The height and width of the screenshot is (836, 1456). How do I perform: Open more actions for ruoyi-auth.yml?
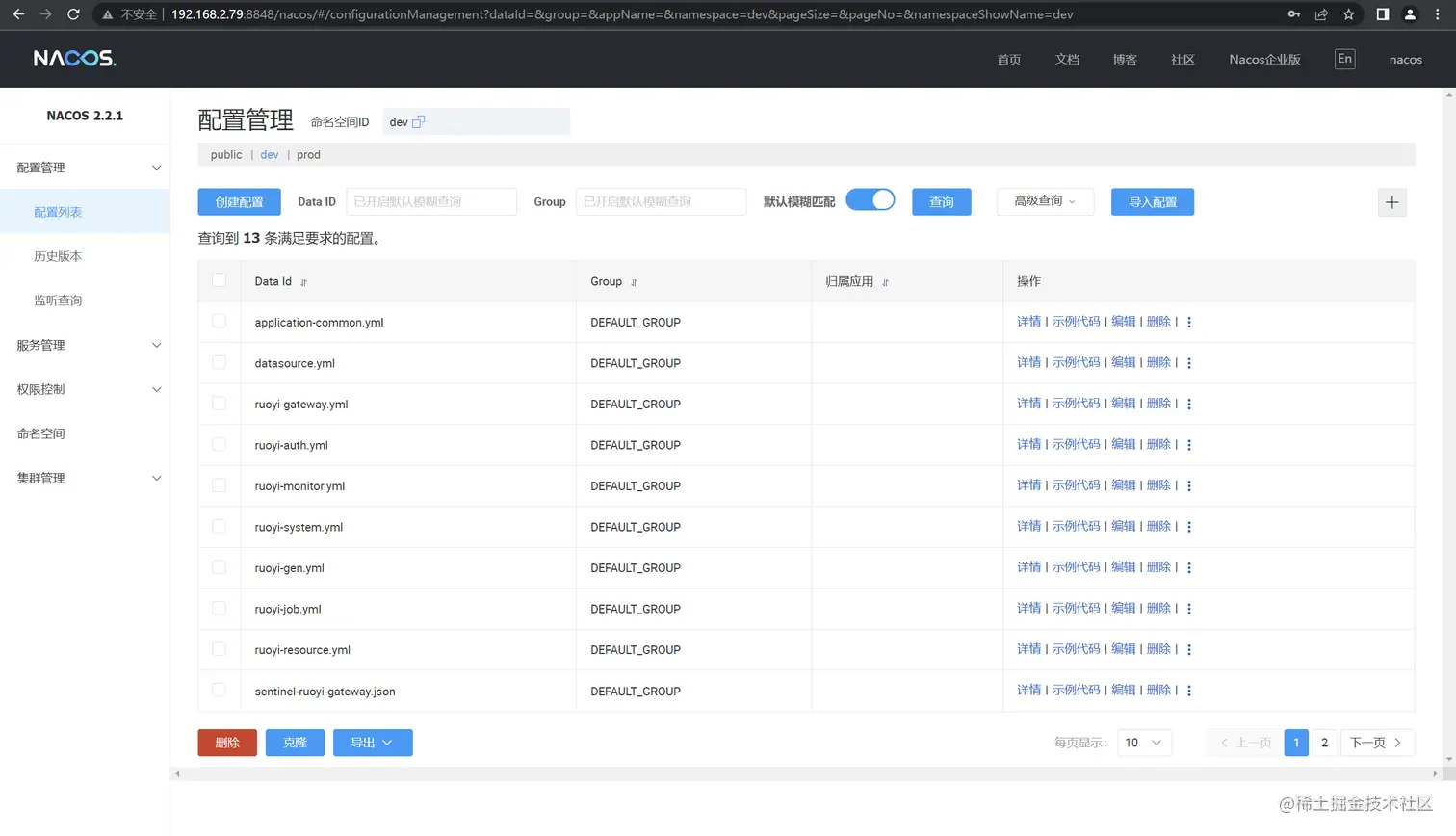click(1189, 445)
